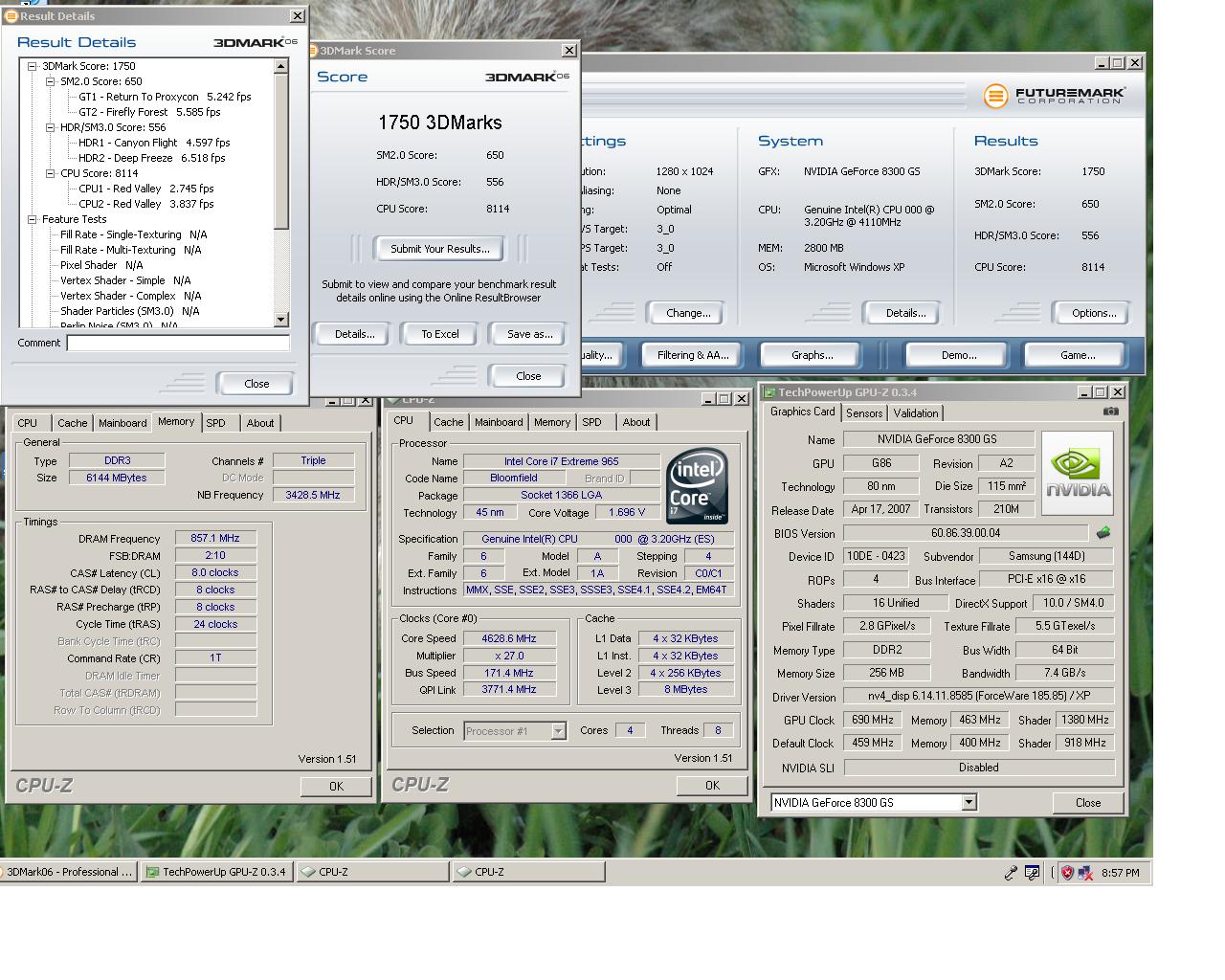
Task: Click the 6144 MBytes memory size value
Action: pos(117,478)
